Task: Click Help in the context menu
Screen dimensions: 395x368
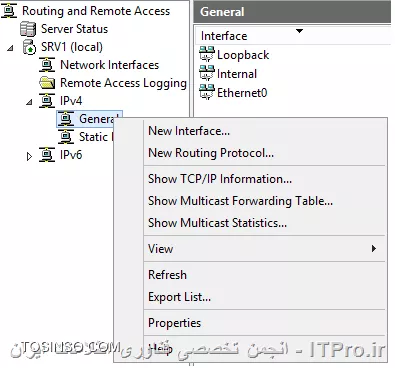Action: tap(265, 349)
